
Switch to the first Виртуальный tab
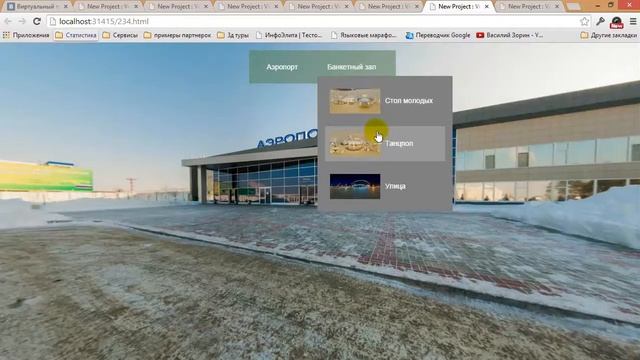pos(37,7)
